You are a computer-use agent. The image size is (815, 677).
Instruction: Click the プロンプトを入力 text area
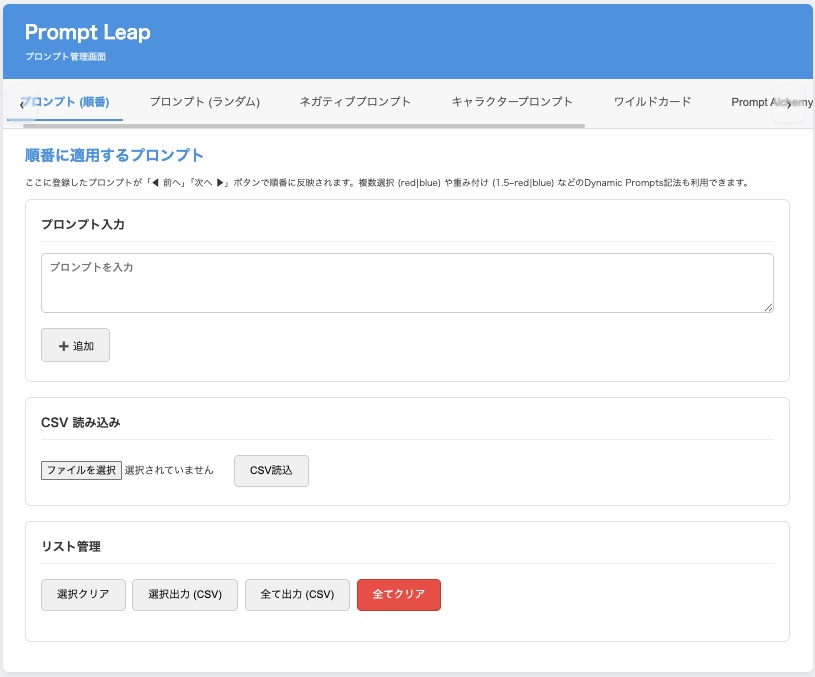pos(407,283)
